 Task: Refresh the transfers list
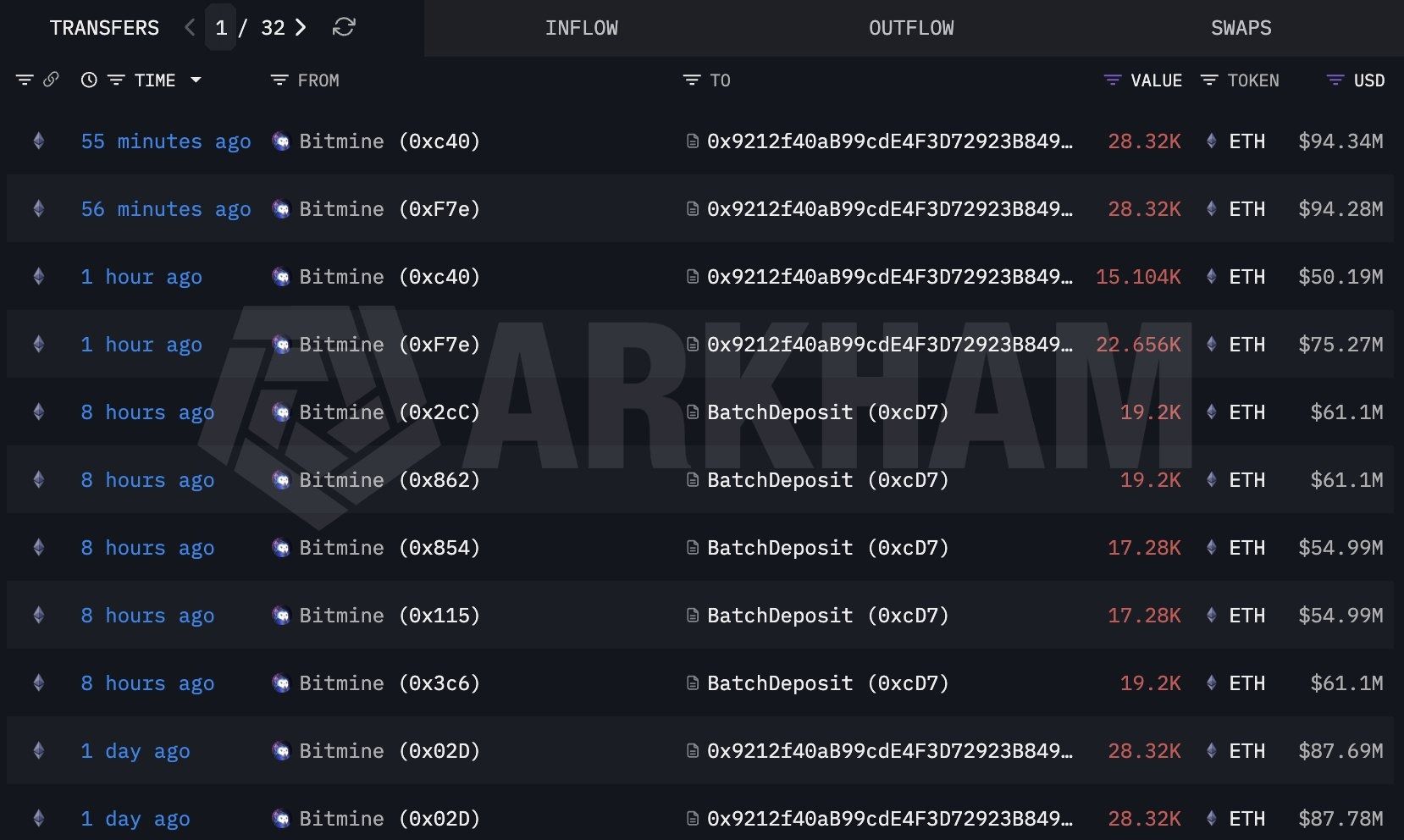click(342, 27)
